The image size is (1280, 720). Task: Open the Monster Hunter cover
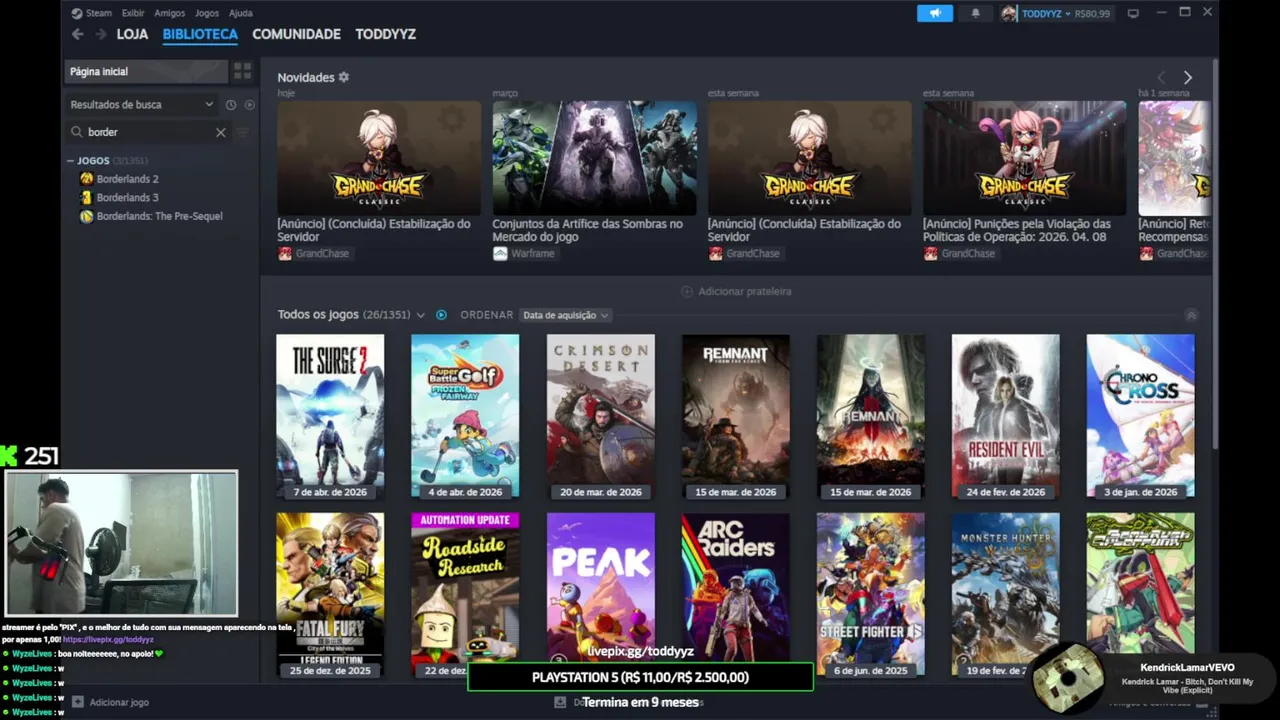point(1005,595)
